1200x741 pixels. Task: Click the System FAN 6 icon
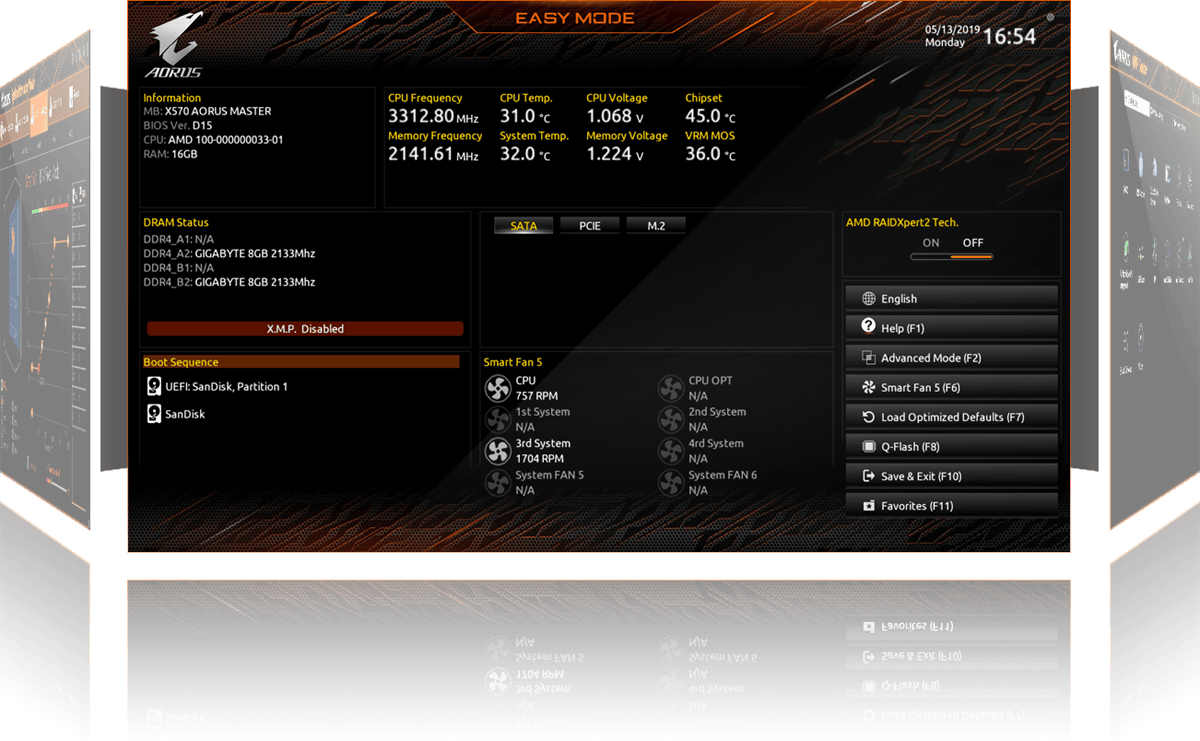(671, 483)
